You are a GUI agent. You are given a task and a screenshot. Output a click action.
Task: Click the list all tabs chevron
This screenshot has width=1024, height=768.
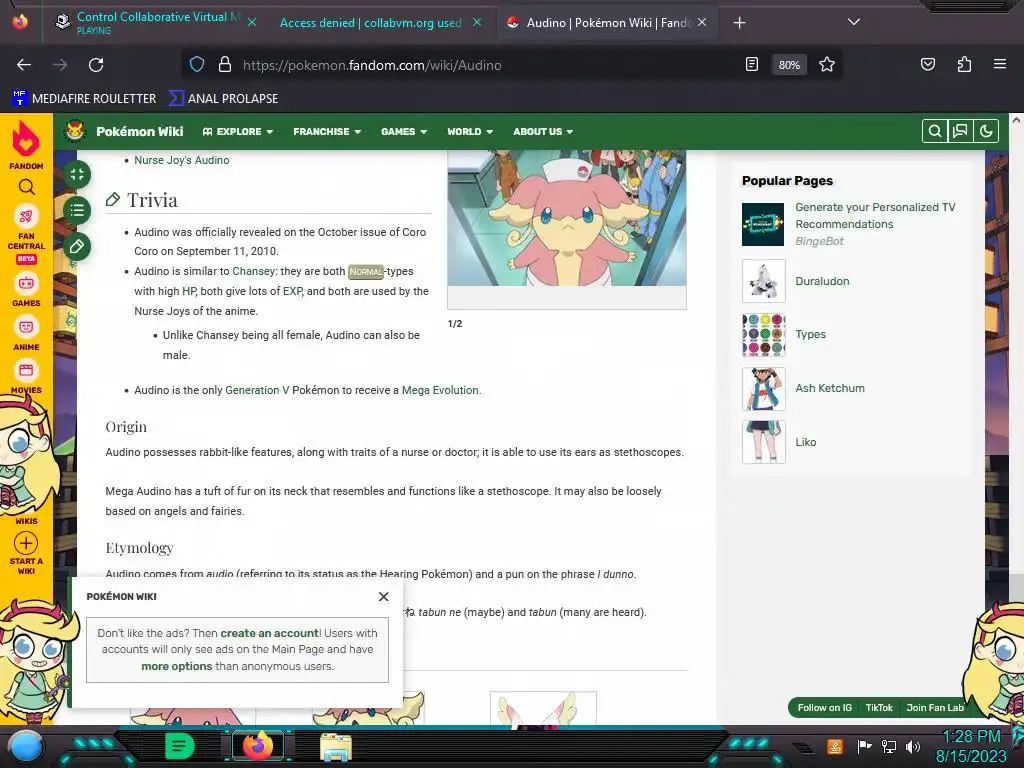click(x=854, y=22)
